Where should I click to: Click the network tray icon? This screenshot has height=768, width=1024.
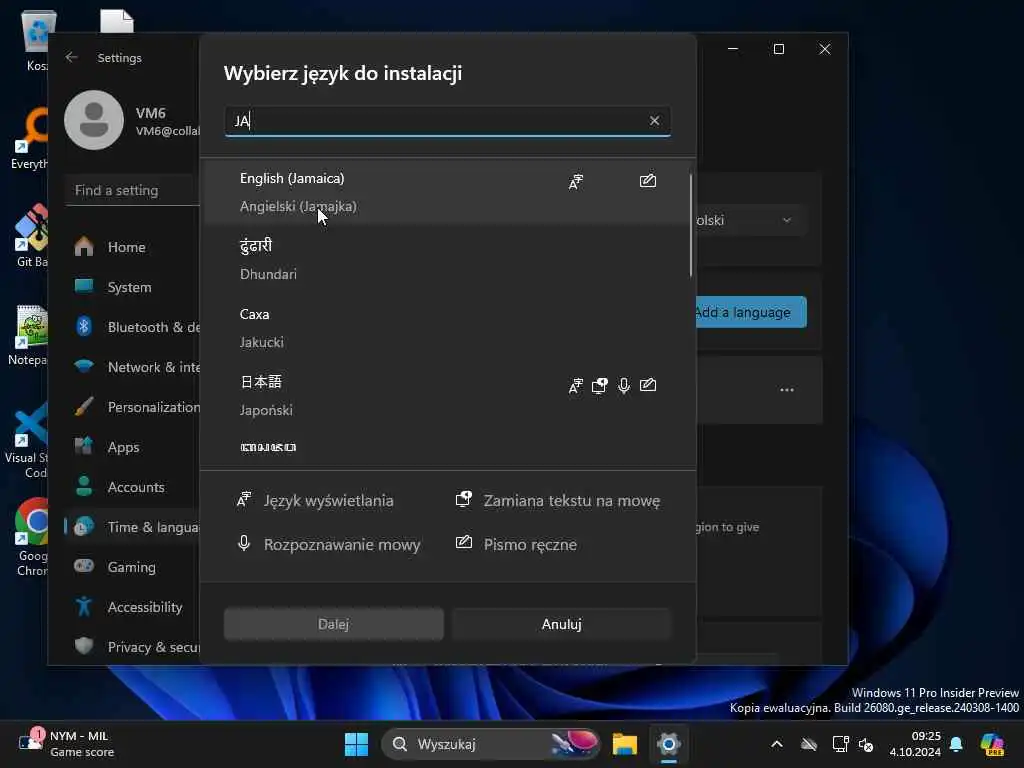(x=840, y=744)
